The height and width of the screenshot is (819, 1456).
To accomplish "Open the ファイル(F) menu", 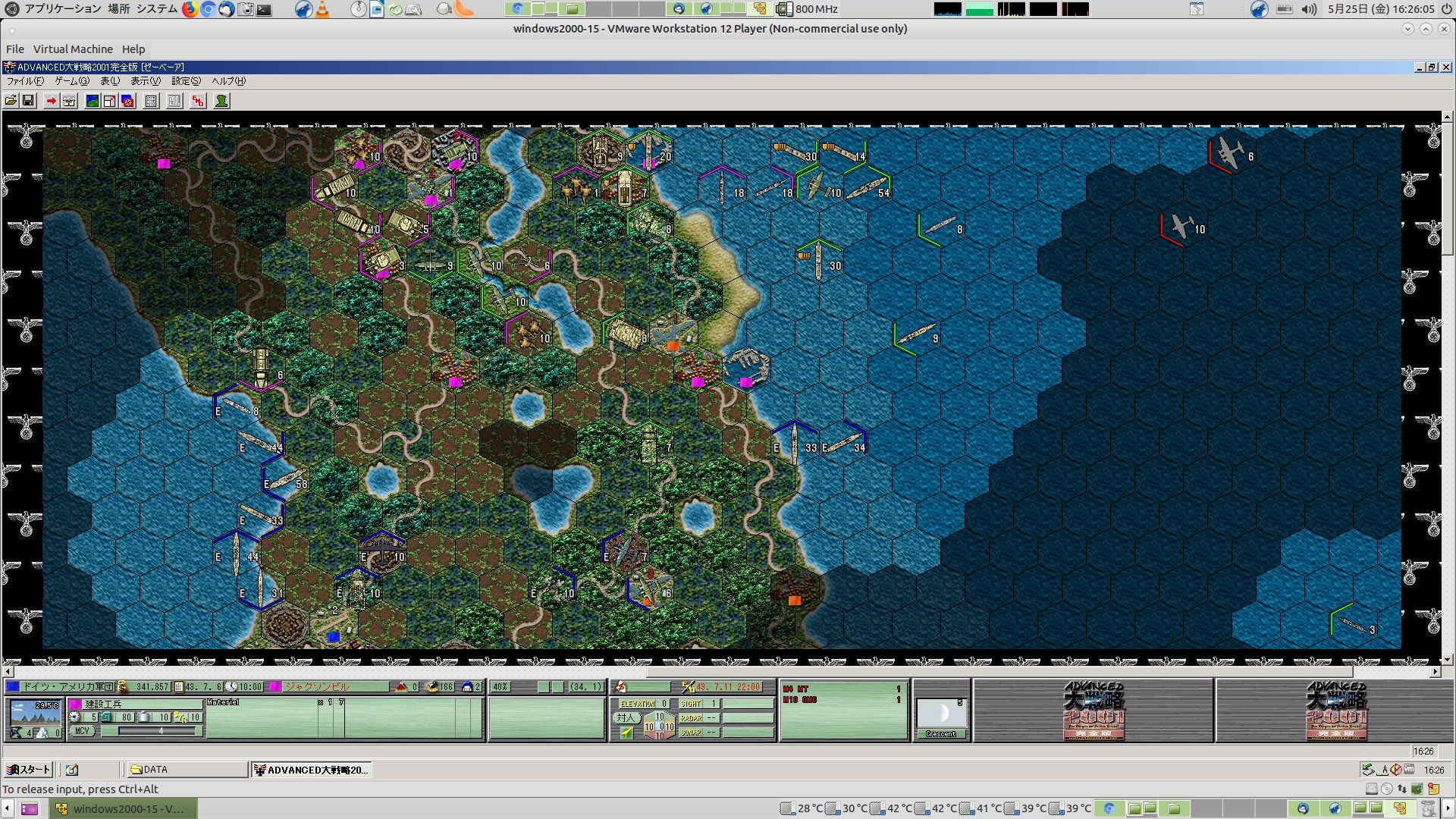I will (25, 81).
